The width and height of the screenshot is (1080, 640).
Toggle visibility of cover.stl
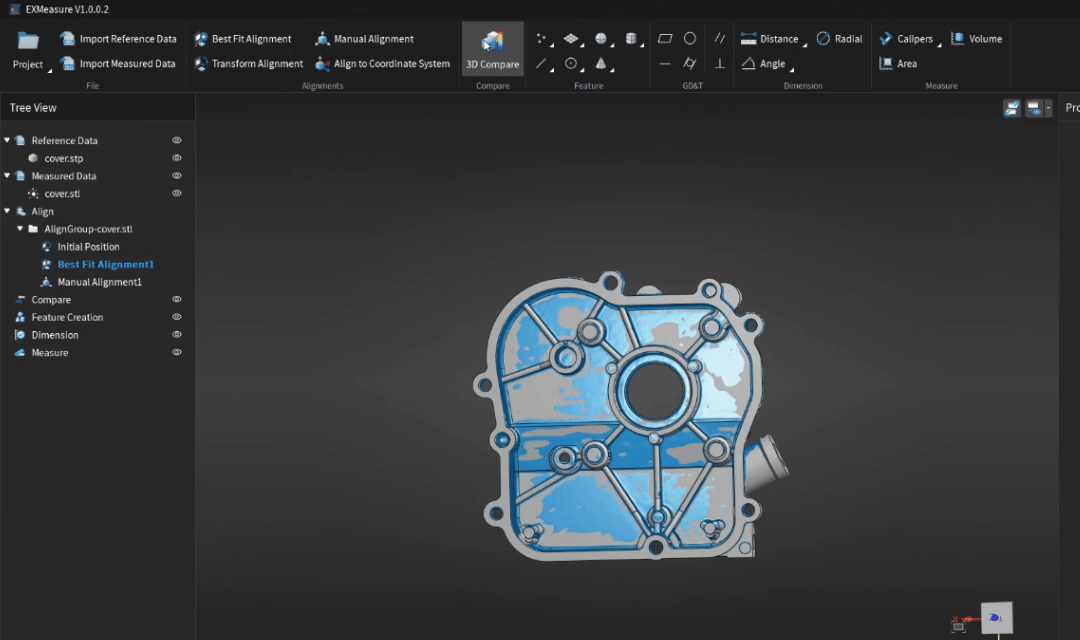coord(176,194)
